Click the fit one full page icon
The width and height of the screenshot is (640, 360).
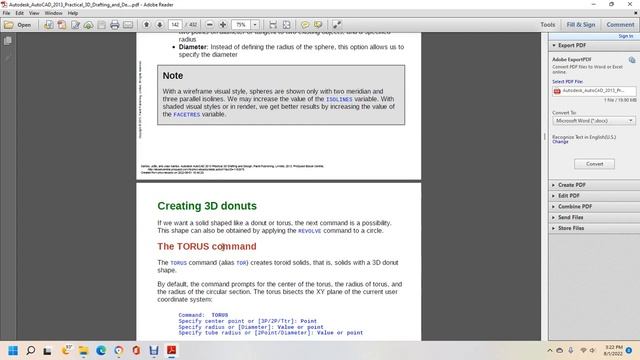[x=287, y=25]
